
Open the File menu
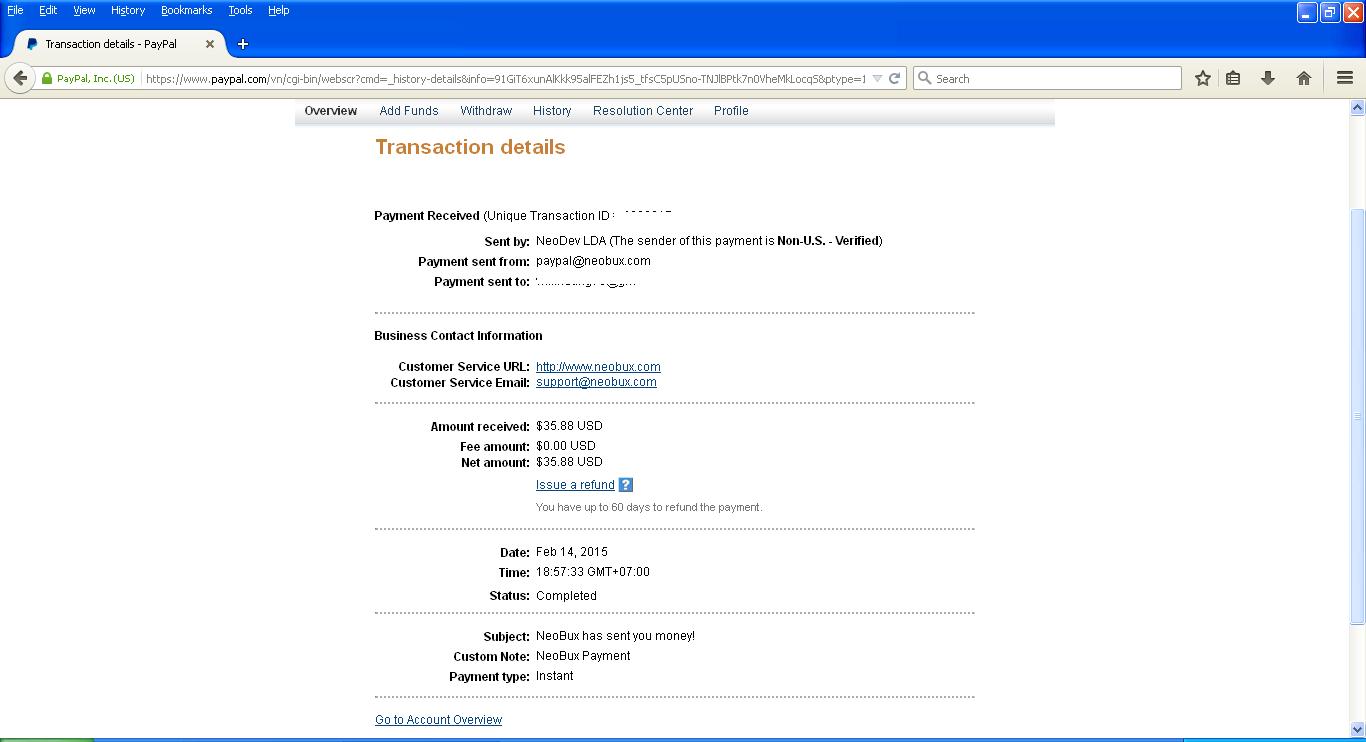(x=15, y=10)
